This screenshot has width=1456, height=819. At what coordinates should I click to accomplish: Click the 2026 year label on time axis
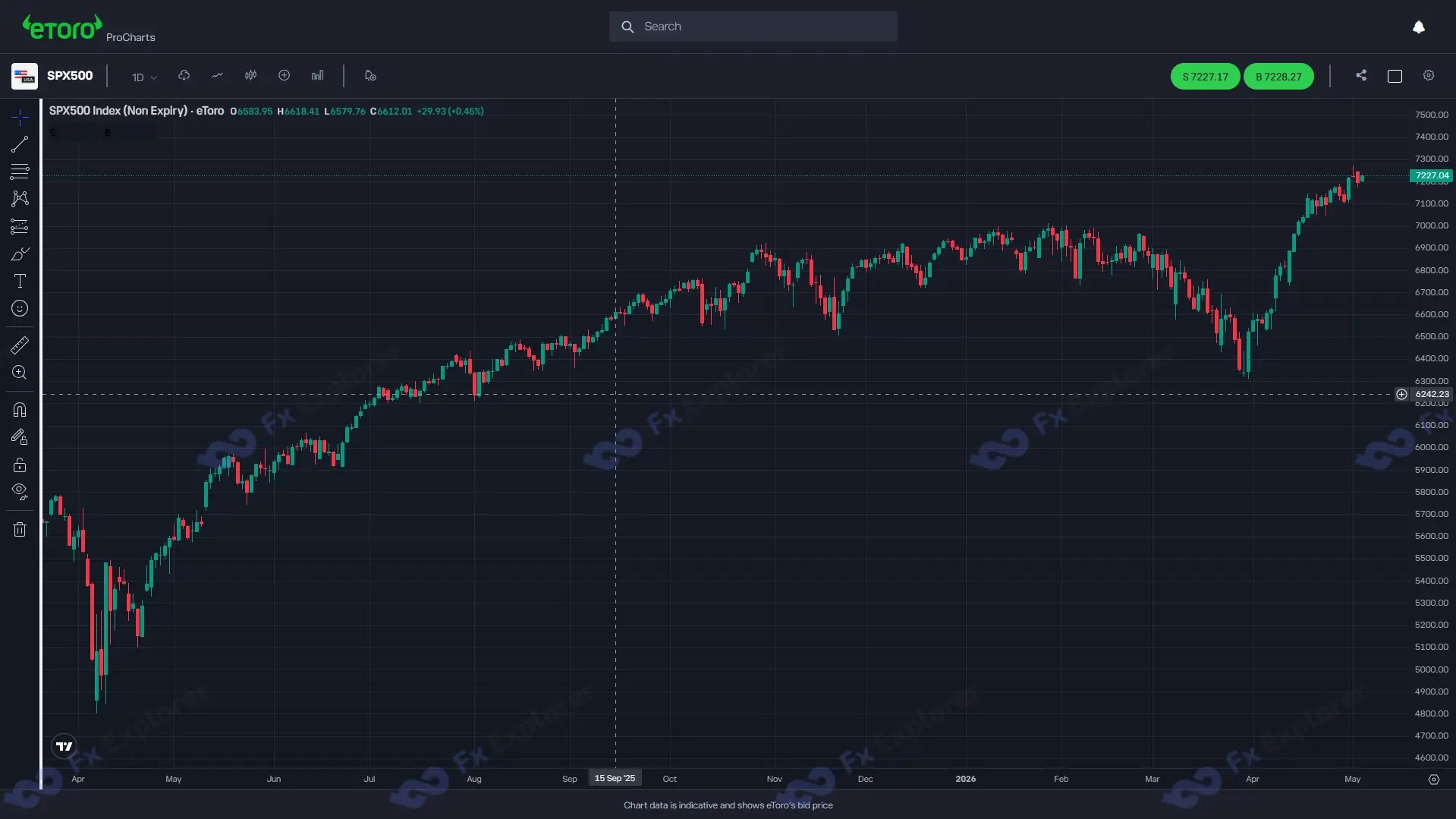pyautogui.click(x=965, y=780)
